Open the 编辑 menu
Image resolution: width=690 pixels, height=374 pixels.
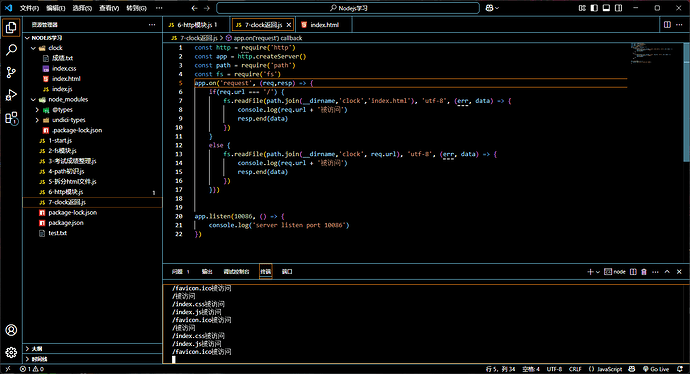click(55, 8)
